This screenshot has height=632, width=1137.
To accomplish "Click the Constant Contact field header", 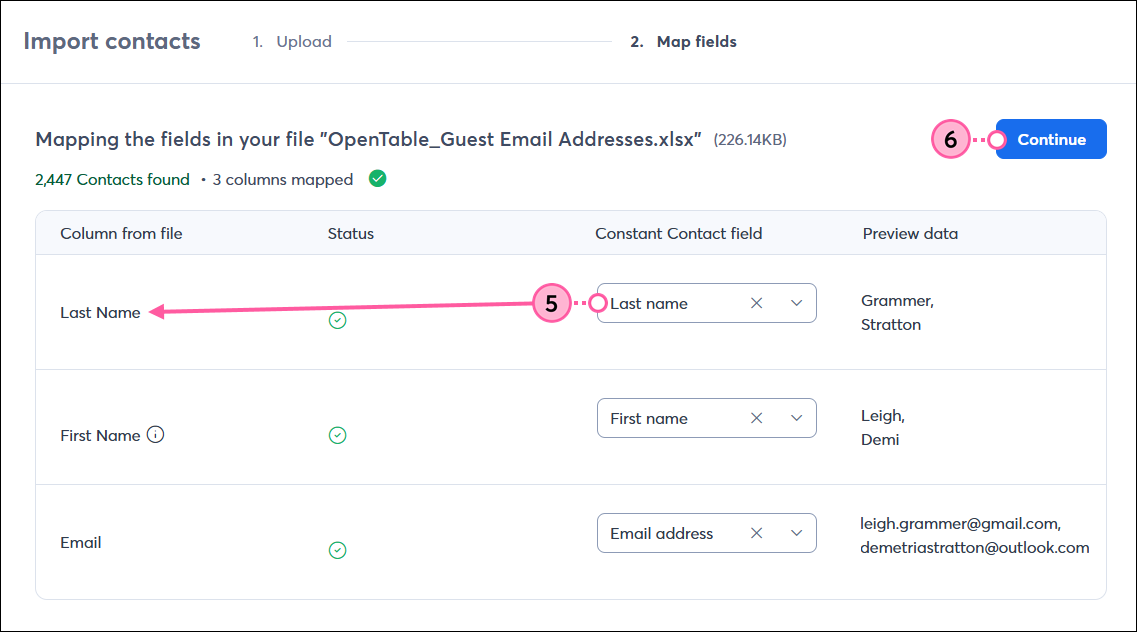I will point(679,233).
